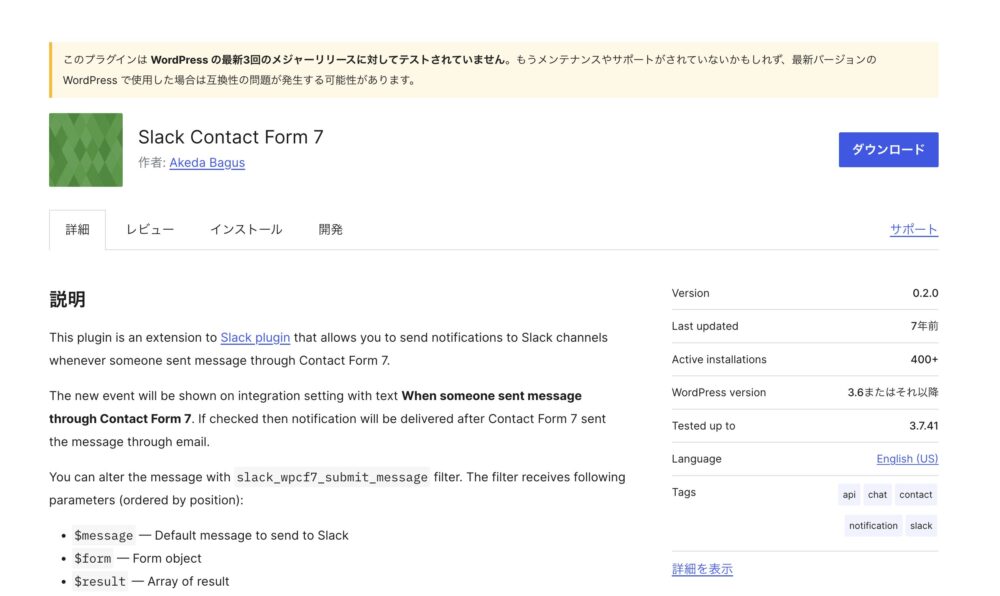Click the Last updated label
This screenshot has width=1000, height=596.
705,326
